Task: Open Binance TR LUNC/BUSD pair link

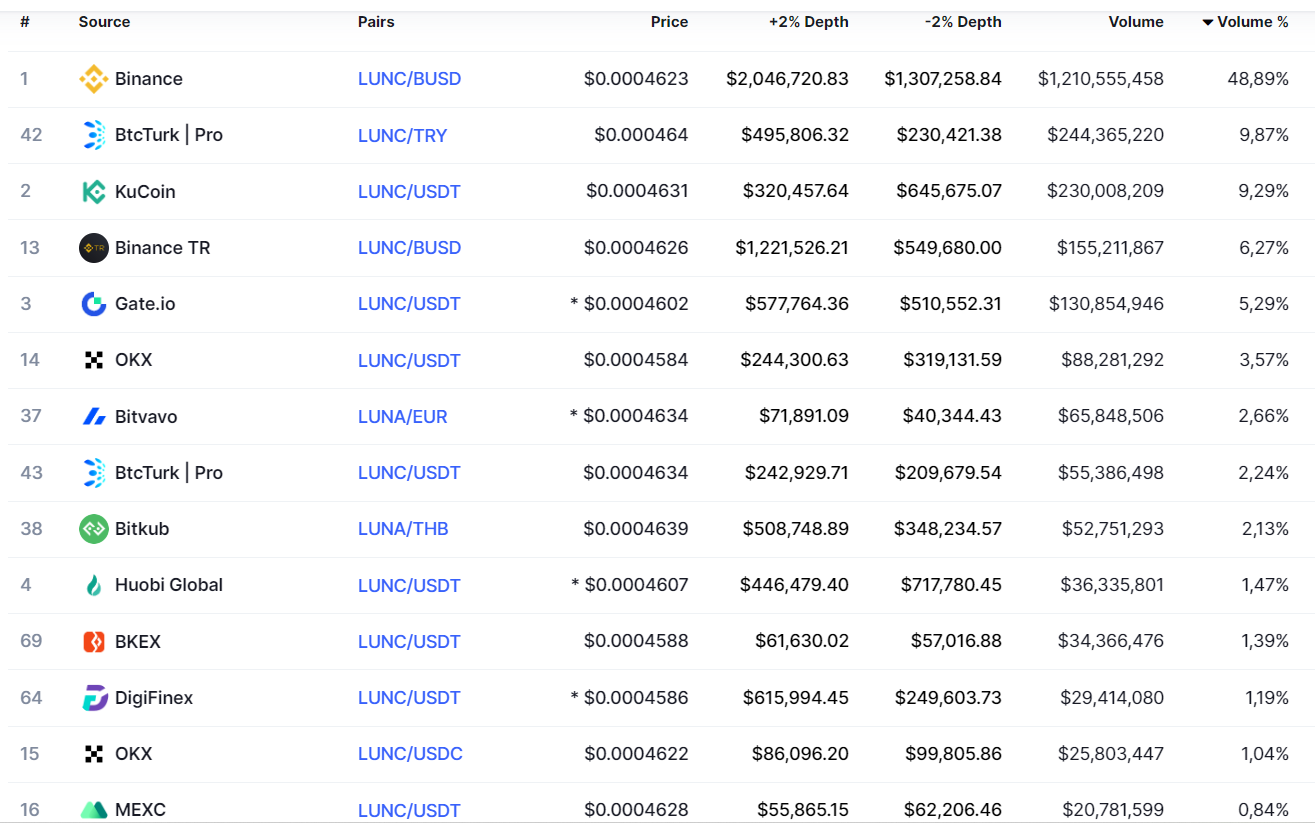Action: point(410,248)
